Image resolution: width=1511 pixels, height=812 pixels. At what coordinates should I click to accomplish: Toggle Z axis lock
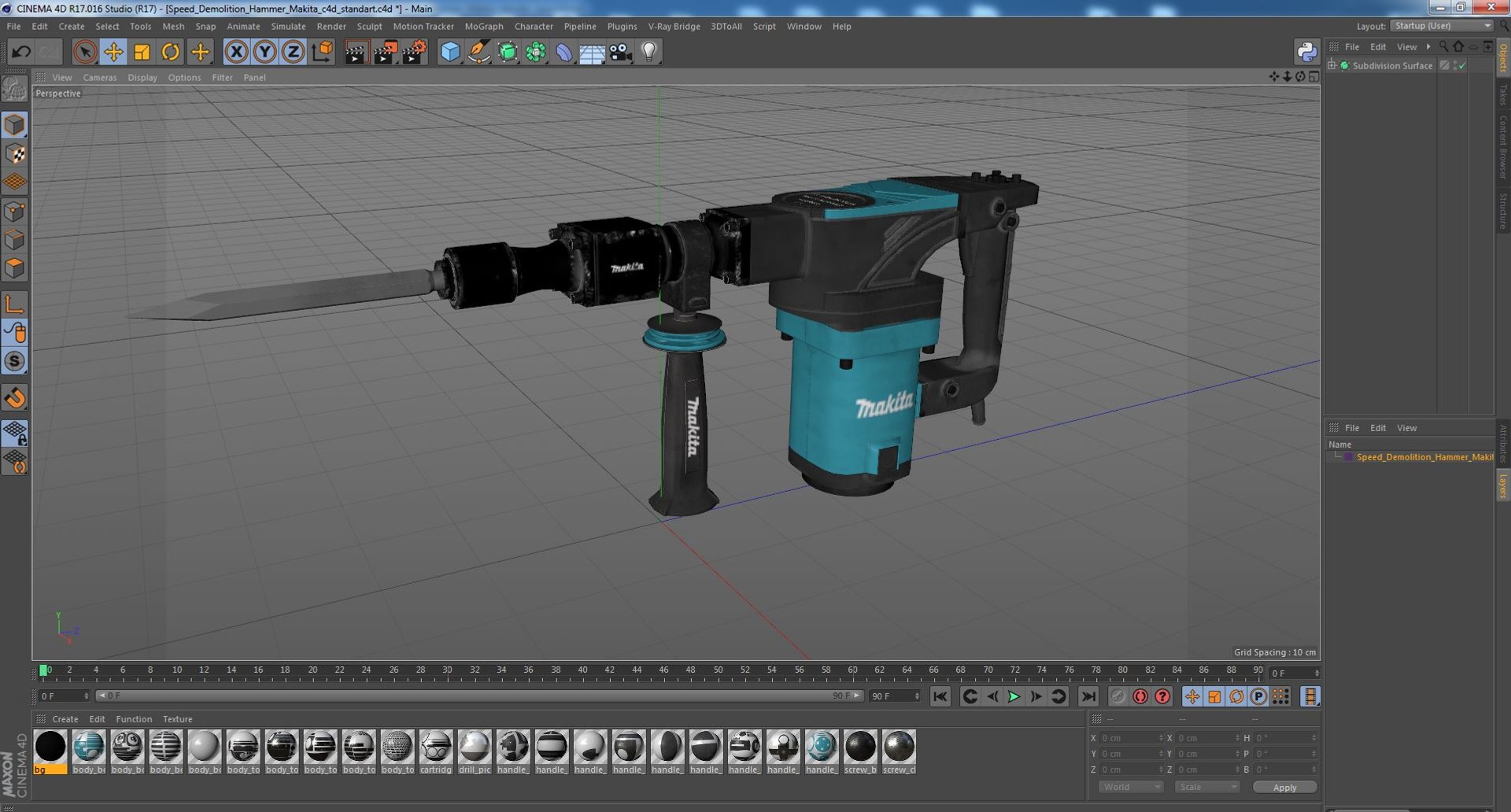[294, 52]
